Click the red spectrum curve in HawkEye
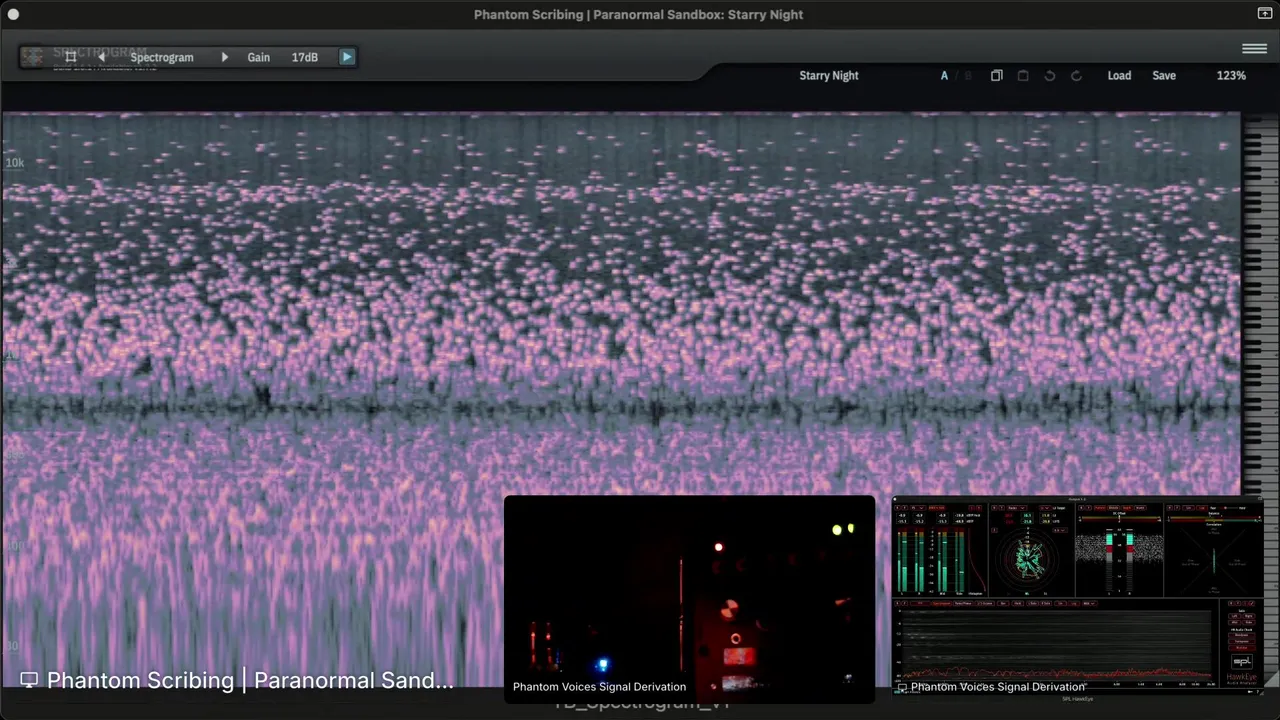The width and height of the screenshot is (1280, 720). point(1055,673)
